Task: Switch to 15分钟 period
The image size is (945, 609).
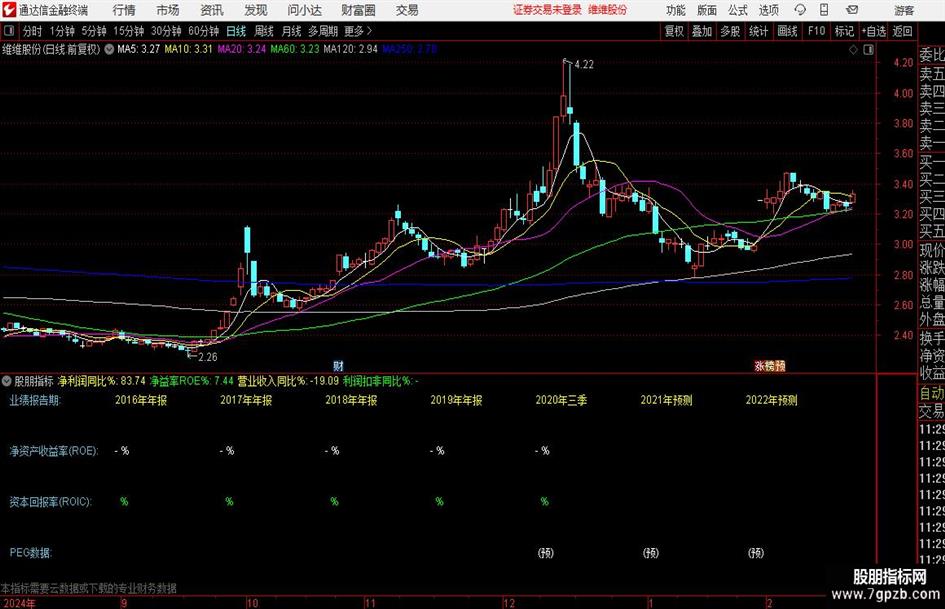Action: pyautogui.click(x=129, y=31)
